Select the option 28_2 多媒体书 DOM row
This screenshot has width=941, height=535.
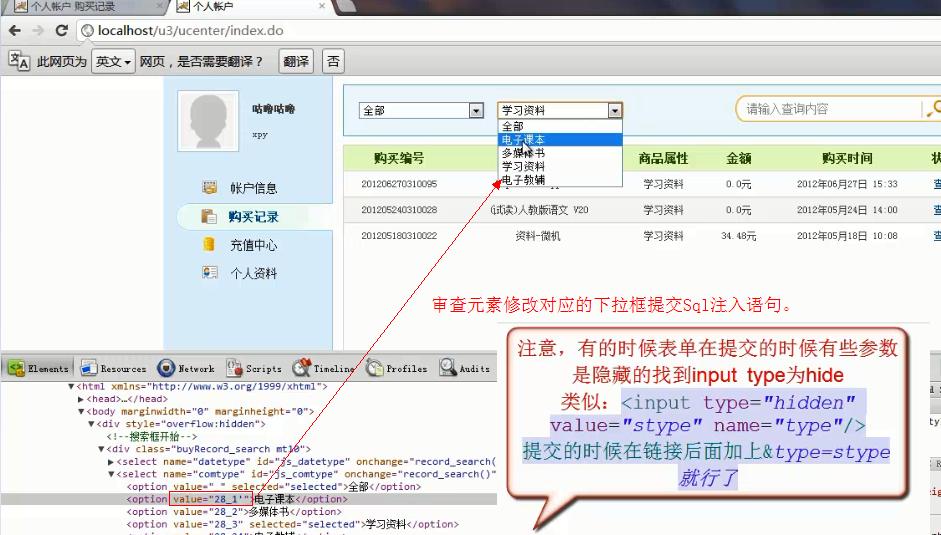(x=248, y=512)
